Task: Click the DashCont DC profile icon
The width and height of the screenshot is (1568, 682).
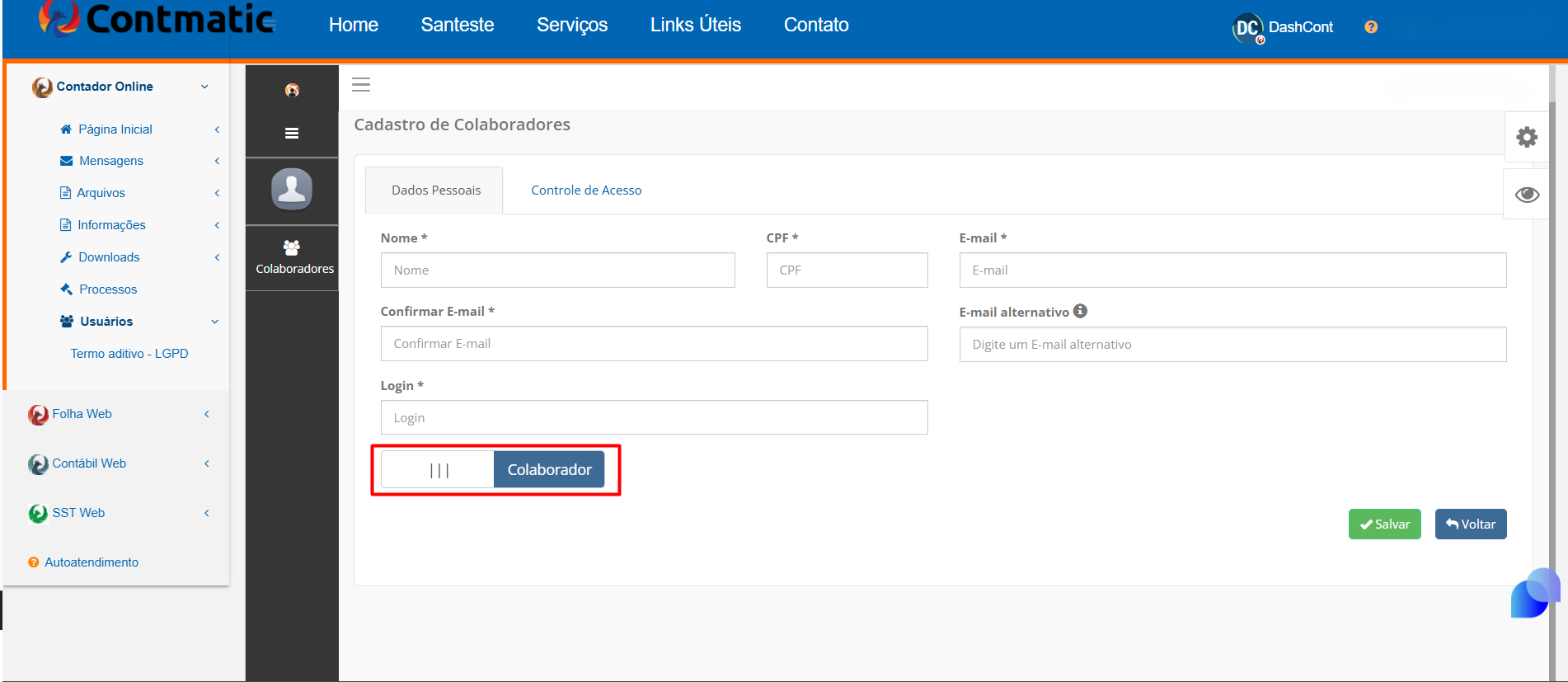Action: pos(1248,28)
